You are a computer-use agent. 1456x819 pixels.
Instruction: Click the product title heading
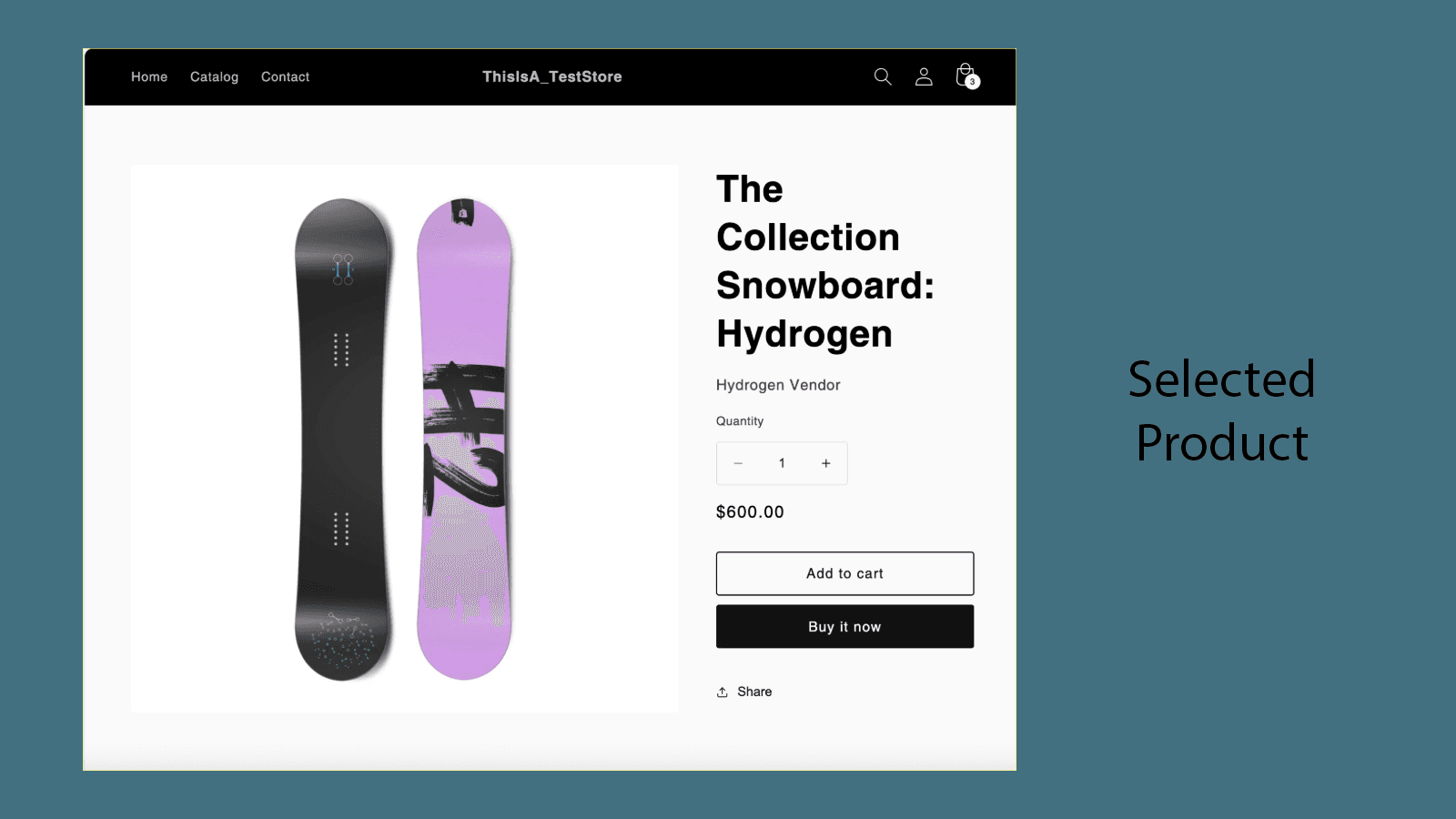824,261
